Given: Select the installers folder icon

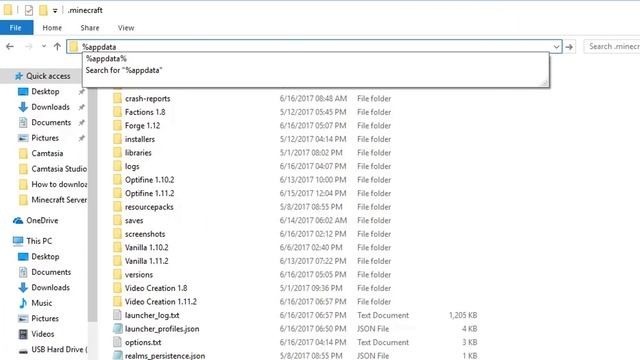Looking at the screenshot, I should [118, 139].
